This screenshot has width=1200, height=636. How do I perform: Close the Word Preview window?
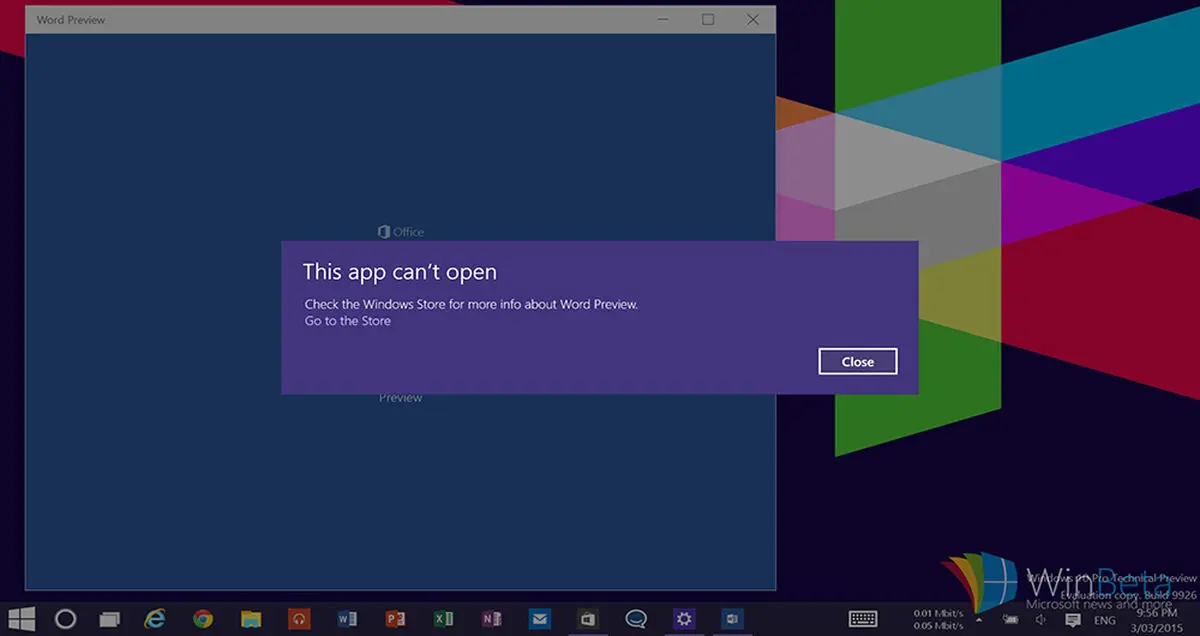(753, 19)
